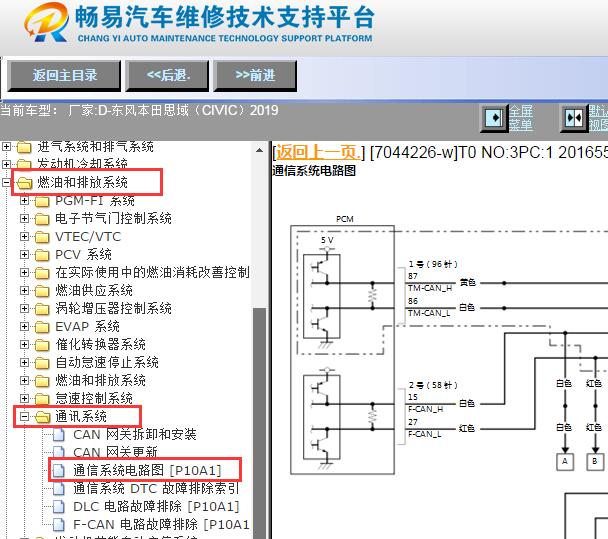Click the full-screen menu icon
608x539 pixels.
494,117
